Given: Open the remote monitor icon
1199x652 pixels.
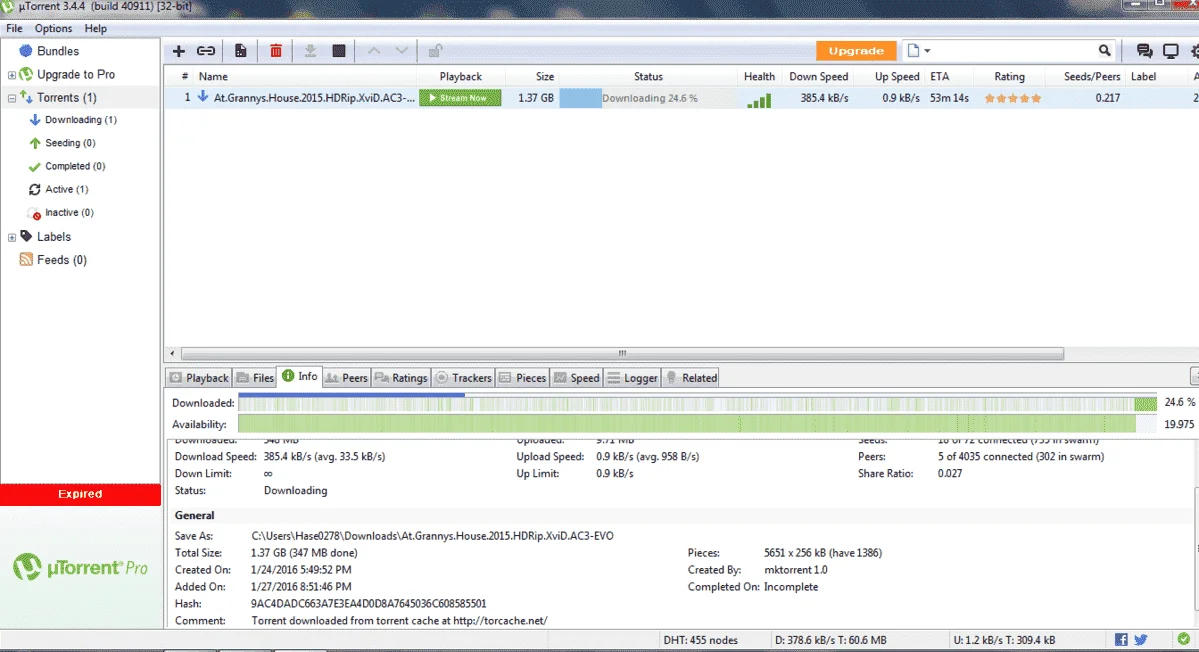Looking at the screenshot, I should tap(1171, 51).
